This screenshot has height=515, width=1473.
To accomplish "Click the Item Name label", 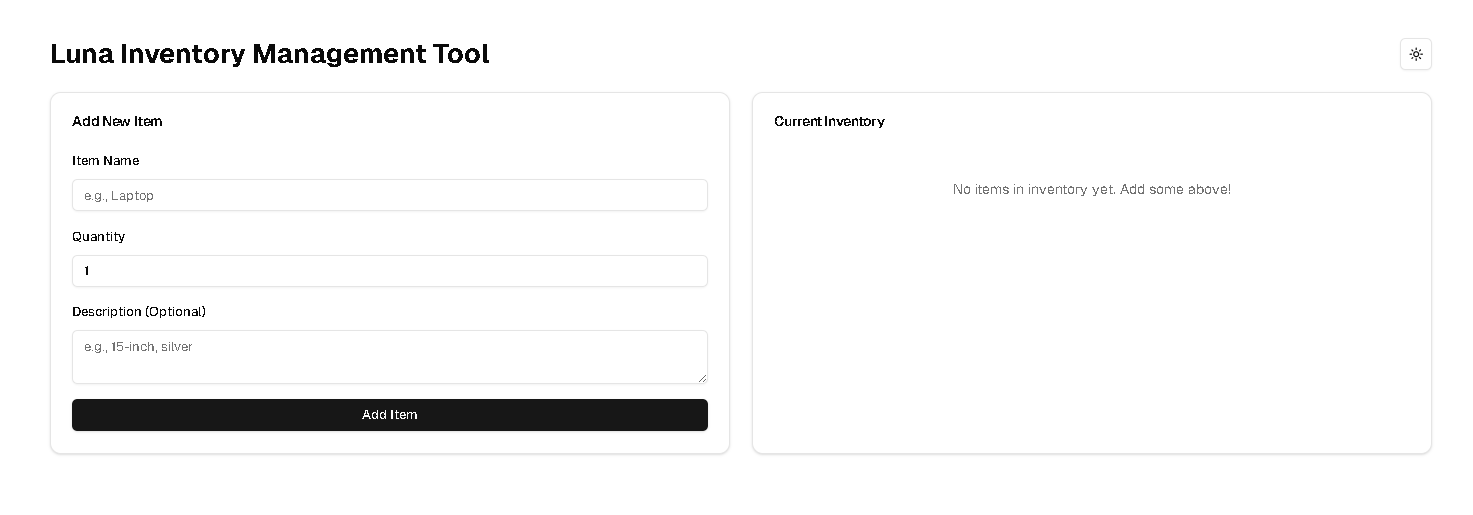I will click(x=105, y=160).
